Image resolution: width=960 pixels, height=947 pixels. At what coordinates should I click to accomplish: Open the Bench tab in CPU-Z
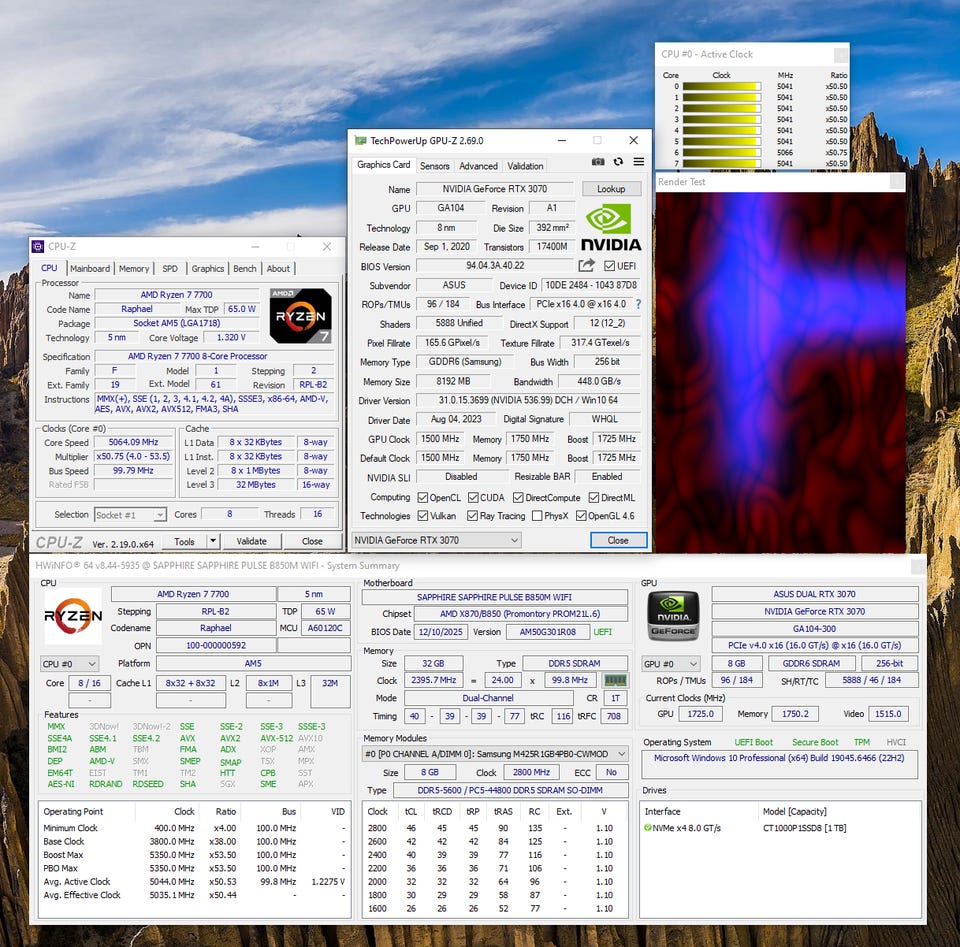click(x=245, y=268)
